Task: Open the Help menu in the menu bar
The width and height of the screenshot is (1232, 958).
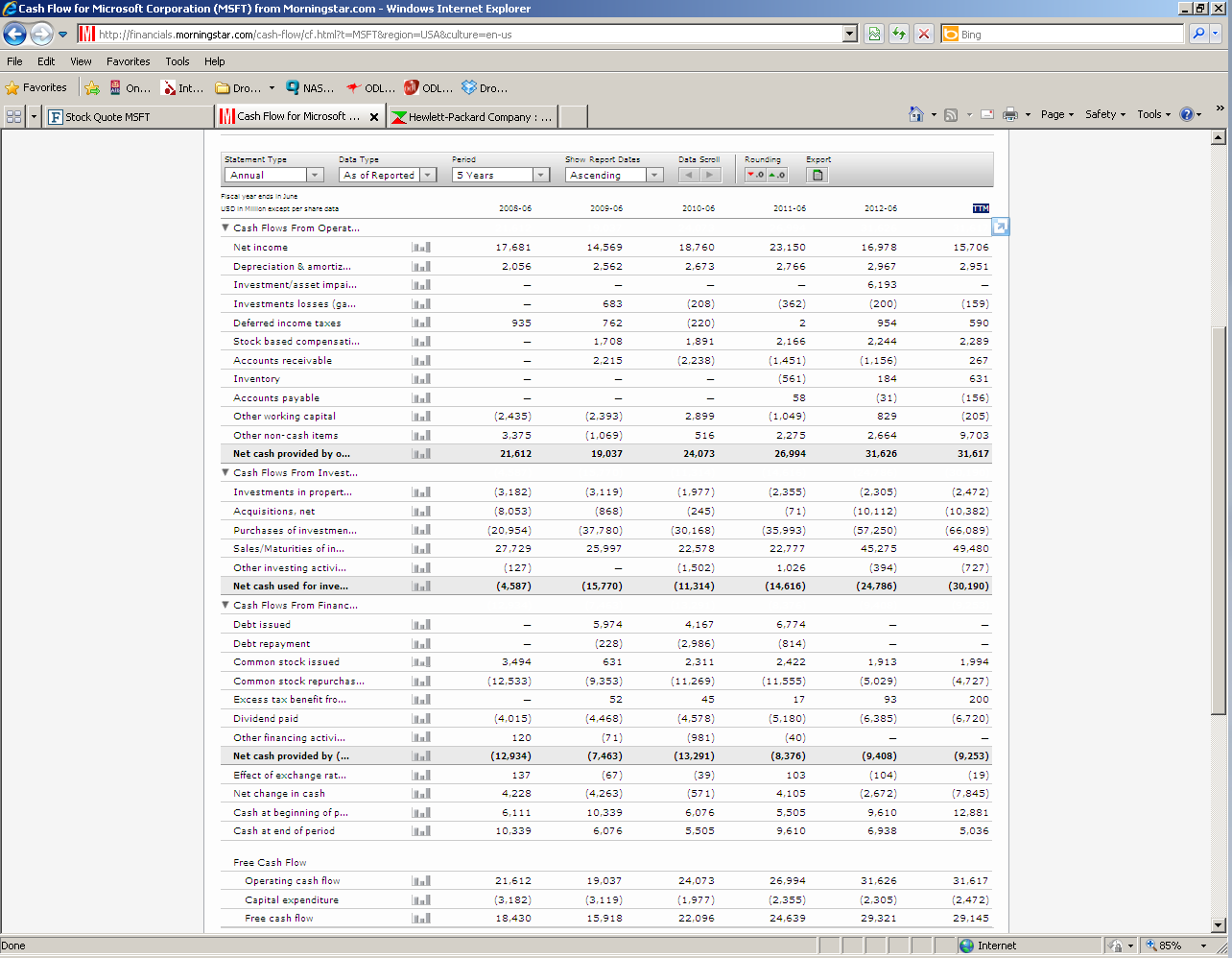Action: 215,60
